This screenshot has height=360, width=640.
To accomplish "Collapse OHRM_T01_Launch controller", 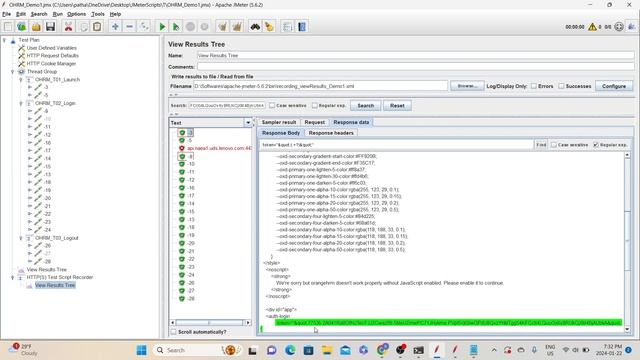I will coord(21,80).
